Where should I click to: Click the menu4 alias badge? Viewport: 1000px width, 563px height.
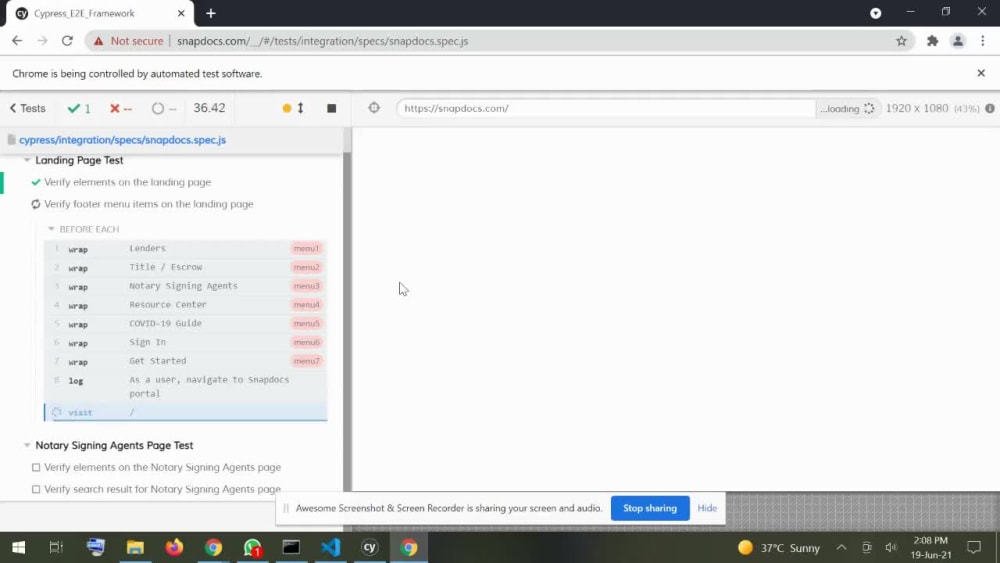[306, 305]
